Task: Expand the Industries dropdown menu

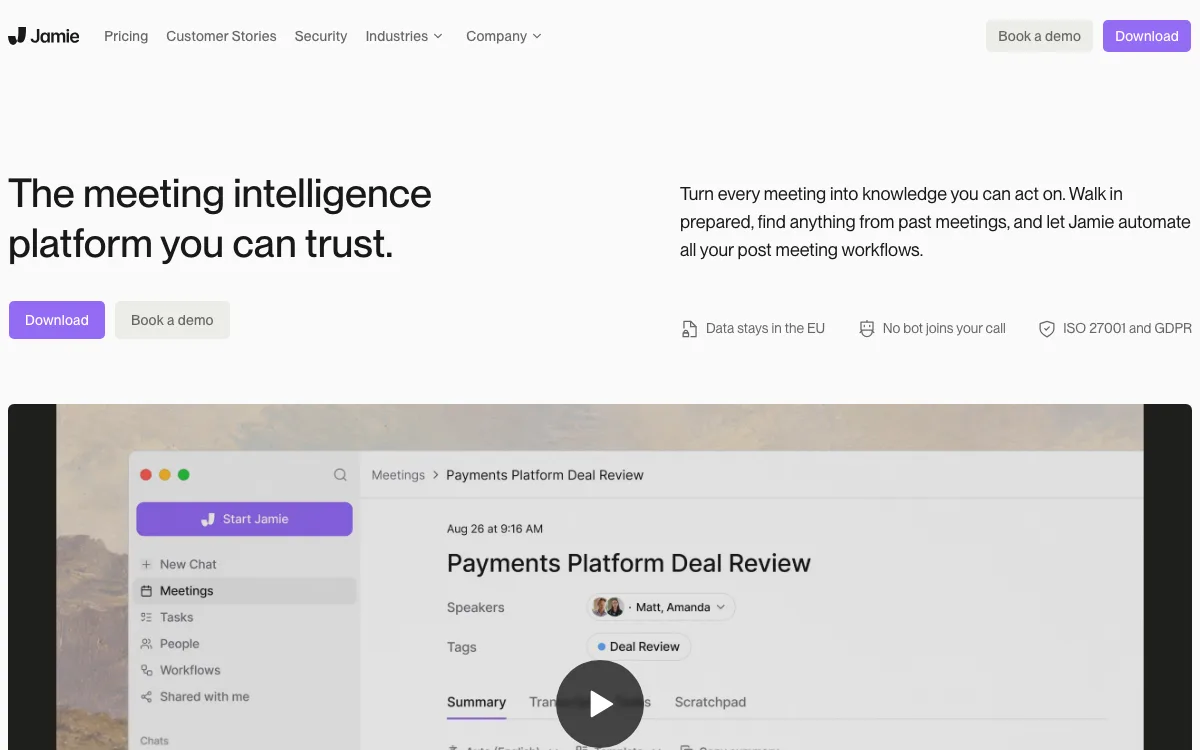Action: click(x=404, y=36)
